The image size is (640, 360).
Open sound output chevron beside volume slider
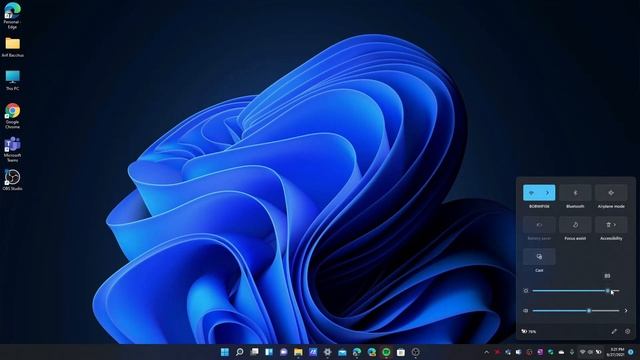coord(626,311)
